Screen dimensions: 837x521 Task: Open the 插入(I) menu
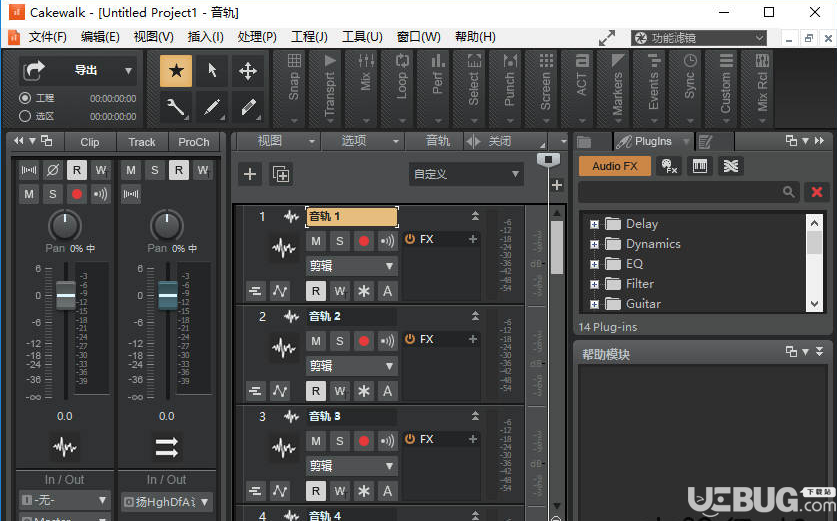pyautogui.click(x=206, y=37)
